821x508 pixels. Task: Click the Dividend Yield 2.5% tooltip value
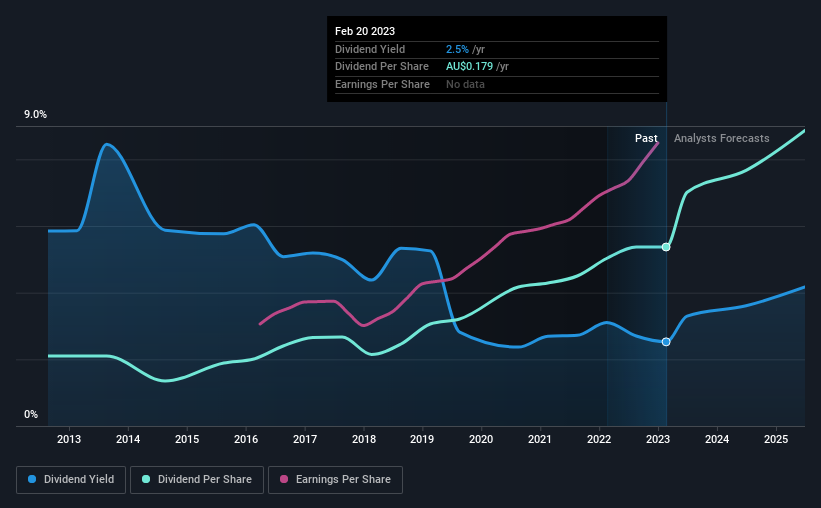click(457, 49)
